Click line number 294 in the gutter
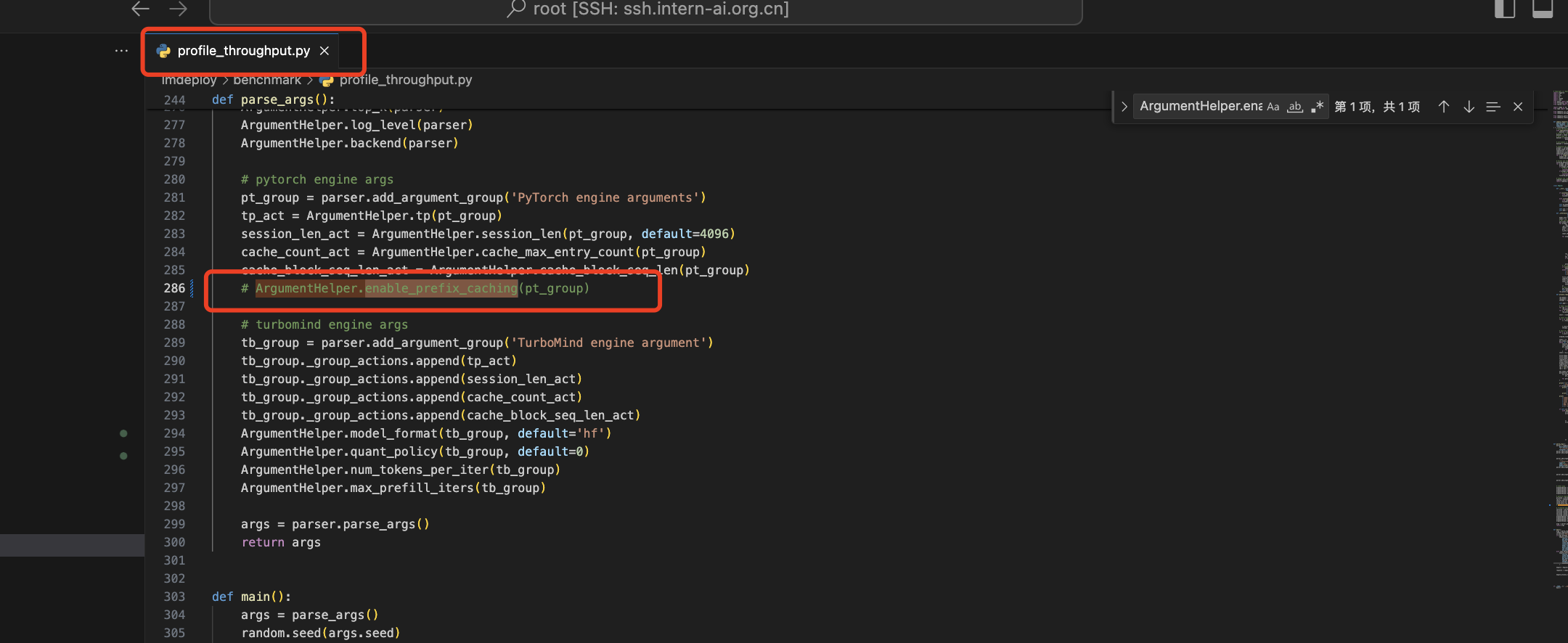Viewport: 1568px width, 643px height. (x=174, y=433)
